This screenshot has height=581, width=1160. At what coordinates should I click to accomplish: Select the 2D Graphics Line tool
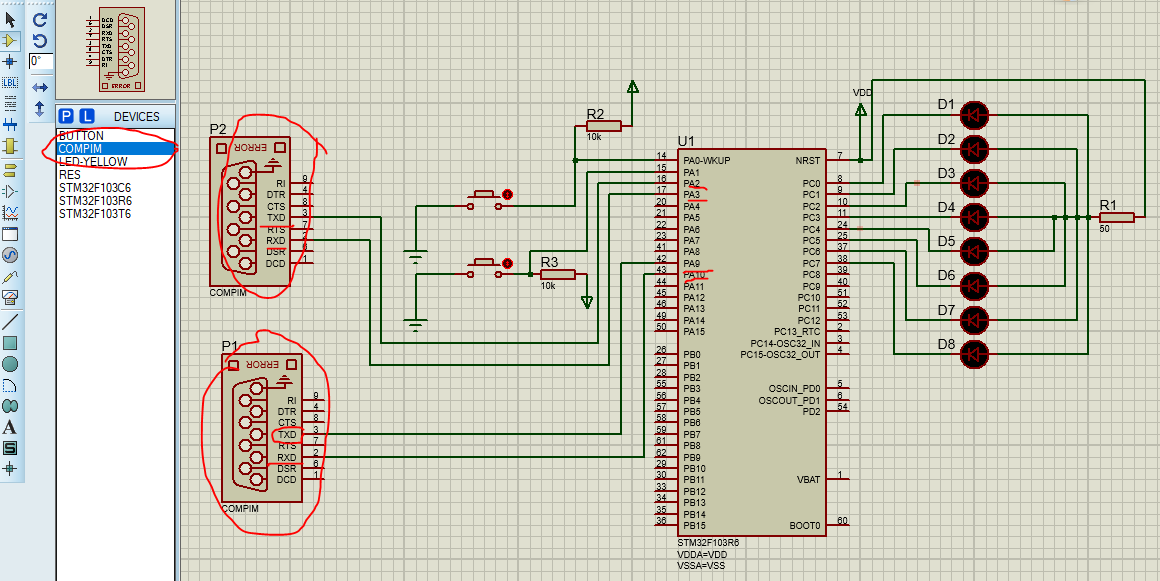pyautogui.click(x=10, y=322)
